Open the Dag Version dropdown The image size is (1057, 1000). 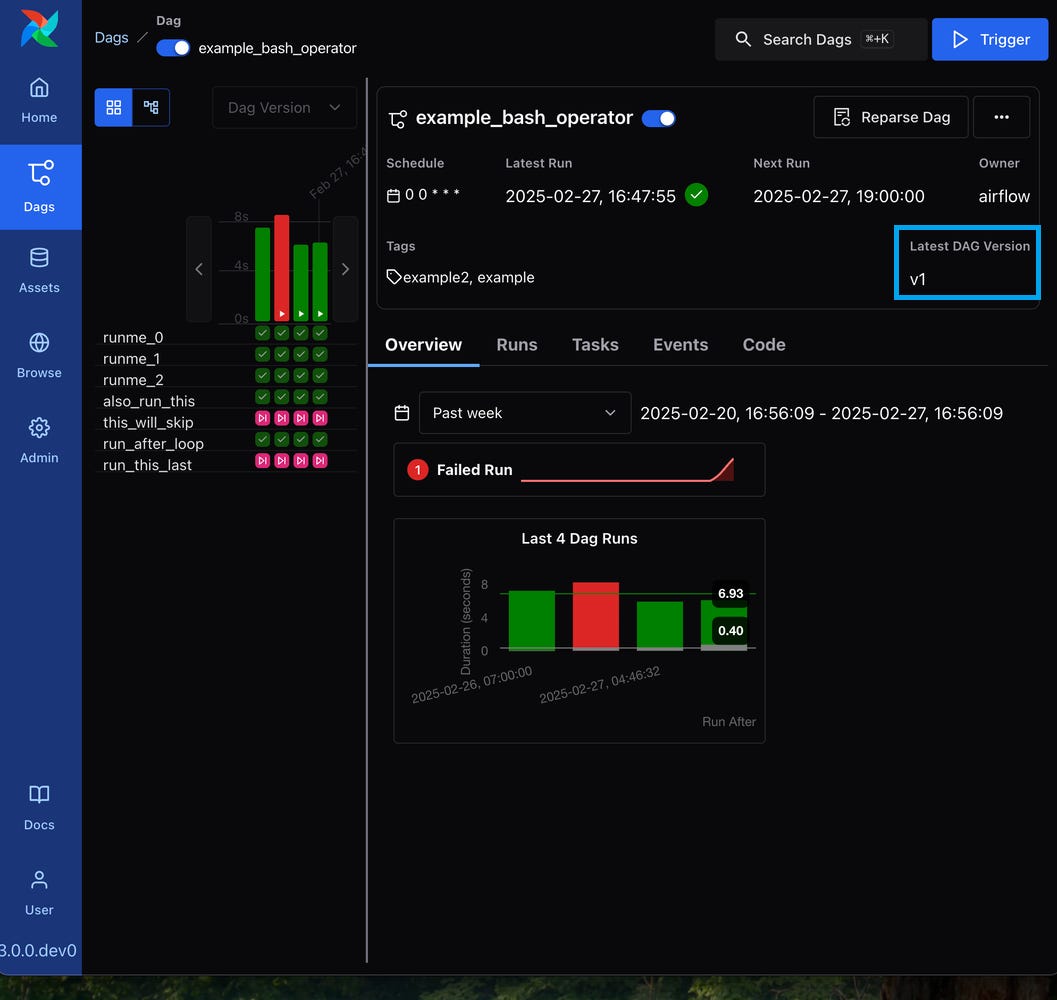(284, 107)
